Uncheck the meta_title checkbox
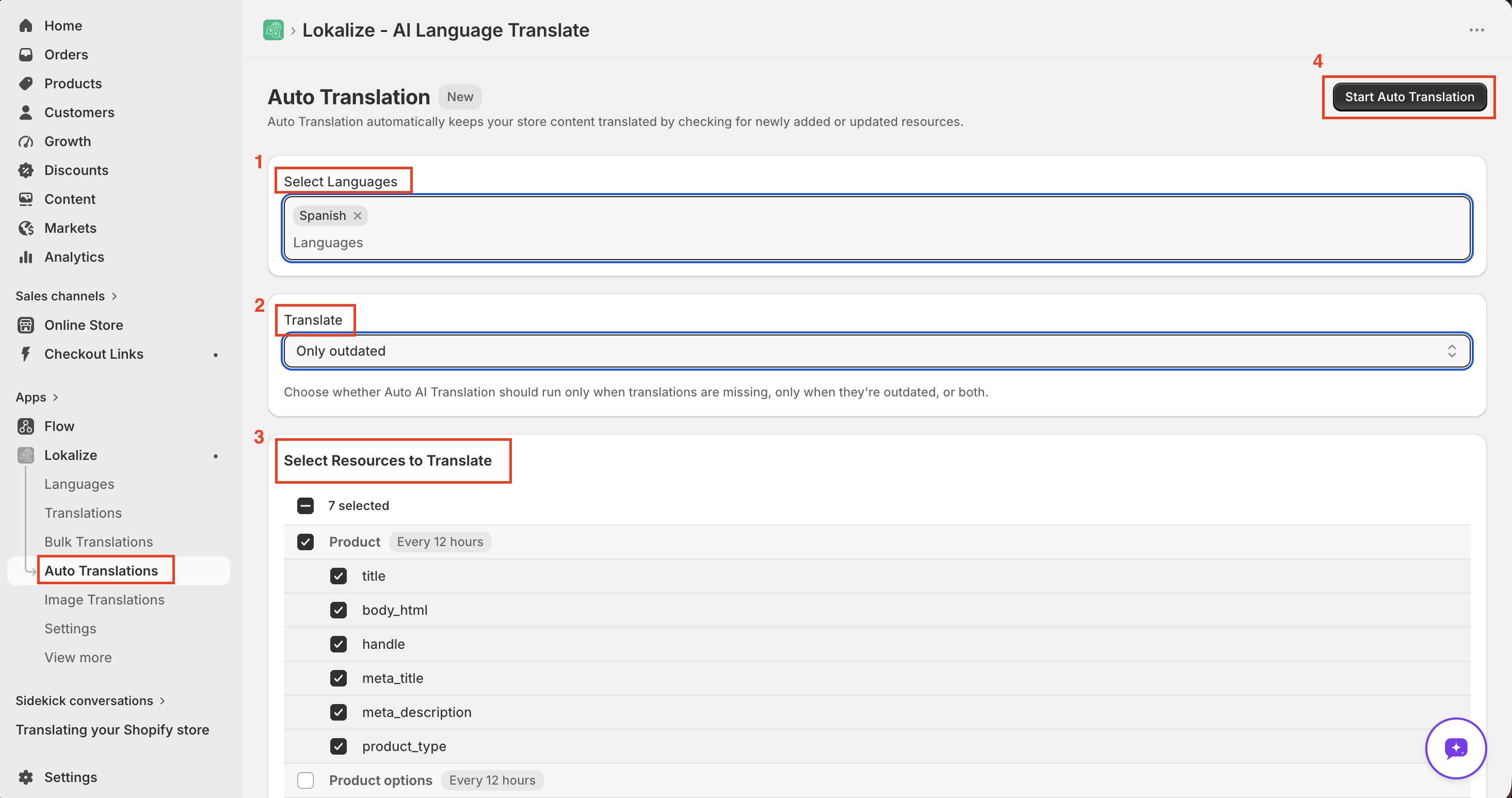The width and height of the screenshot is (1512, 798). tap(338, 678)
